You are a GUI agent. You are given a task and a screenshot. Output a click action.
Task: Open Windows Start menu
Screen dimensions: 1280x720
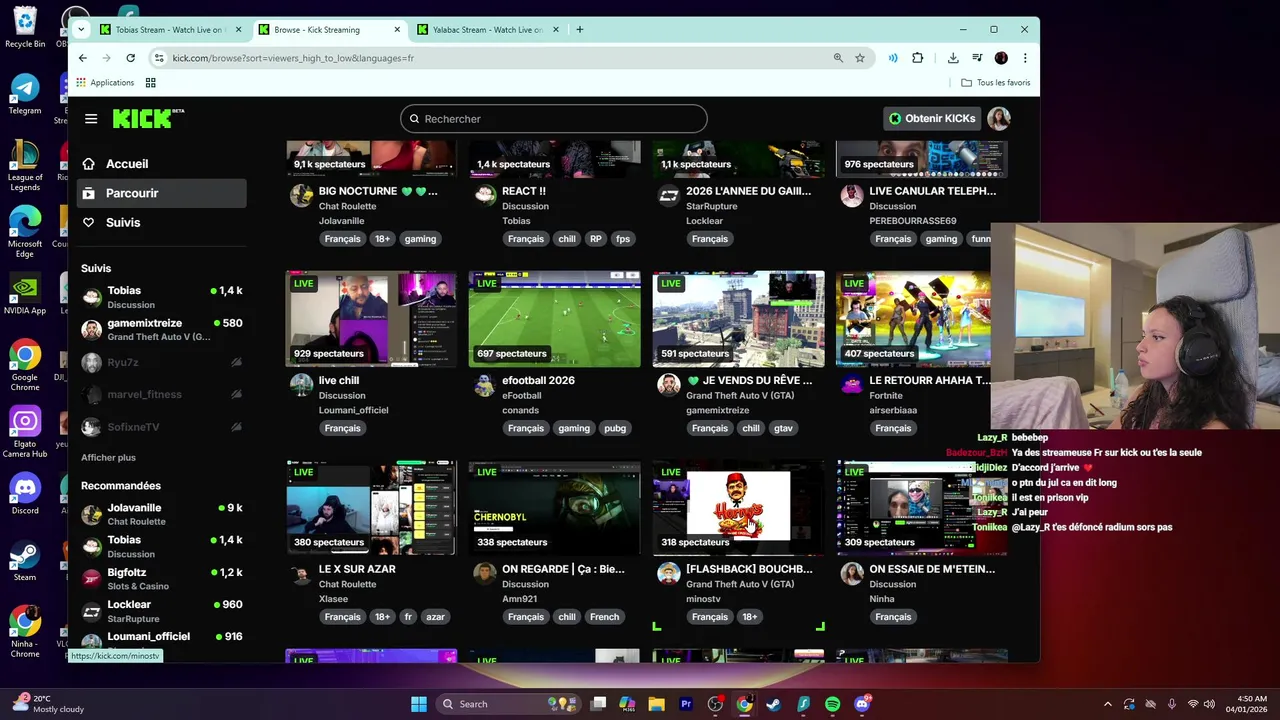pos(419,704)
